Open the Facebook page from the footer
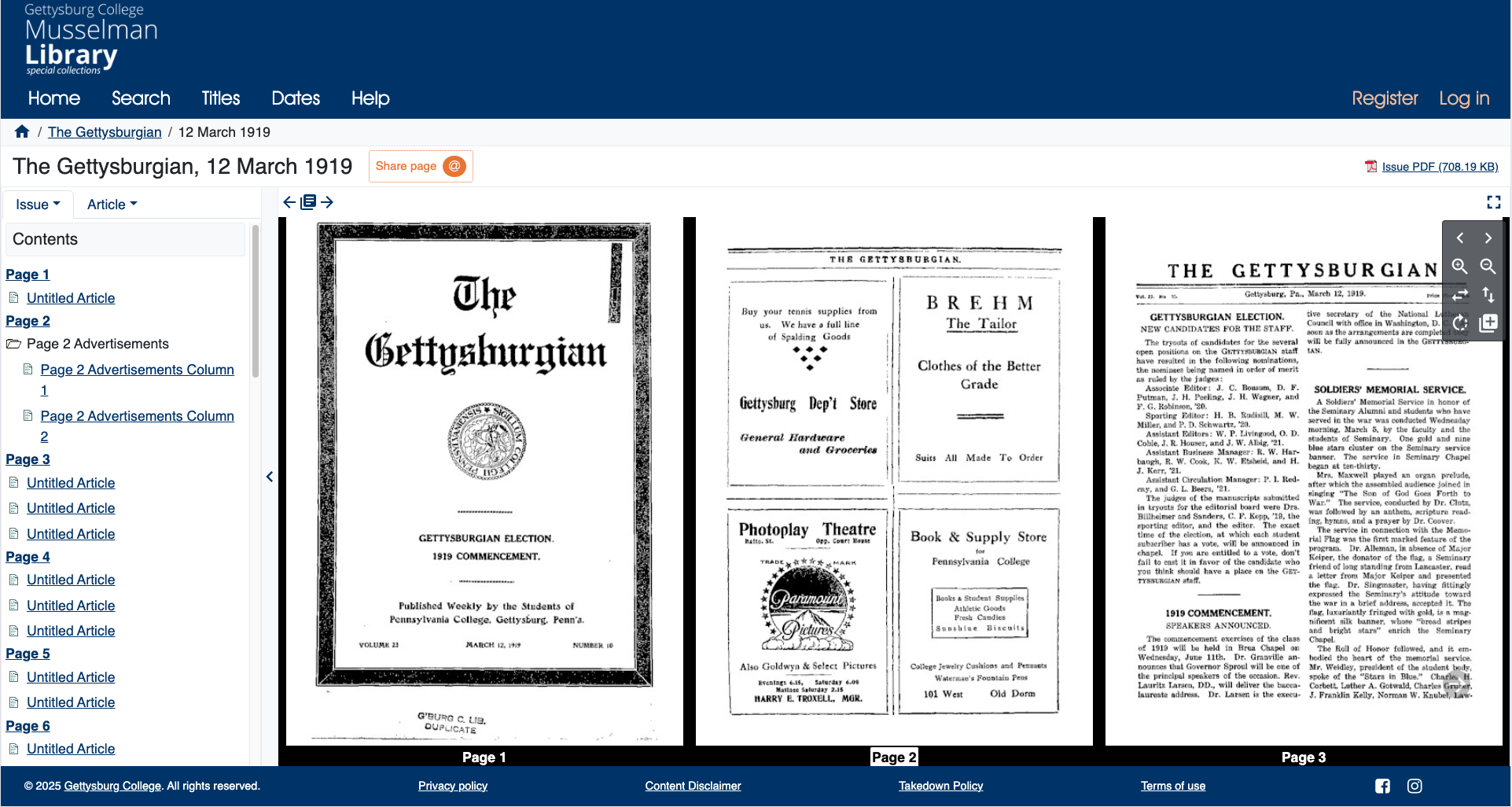The height and width of the screenshot is (807, 1512). tap(1382, 786)
